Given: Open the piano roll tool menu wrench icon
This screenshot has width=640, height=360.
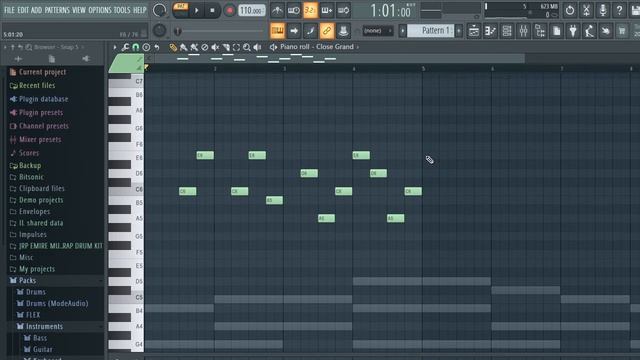Looking at the screenshot, I should point(125,47).
